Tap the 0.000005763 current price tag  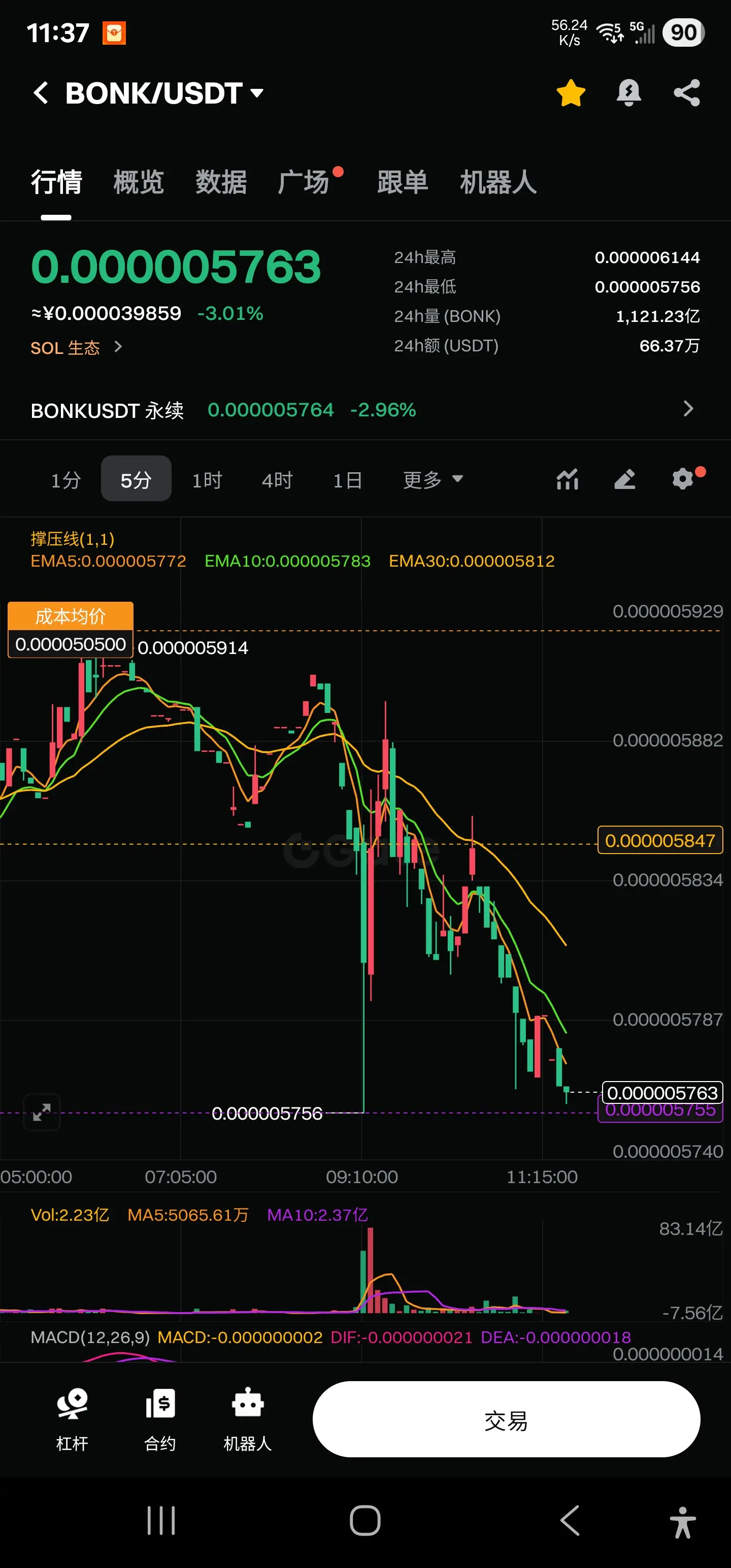[662, 1093]
